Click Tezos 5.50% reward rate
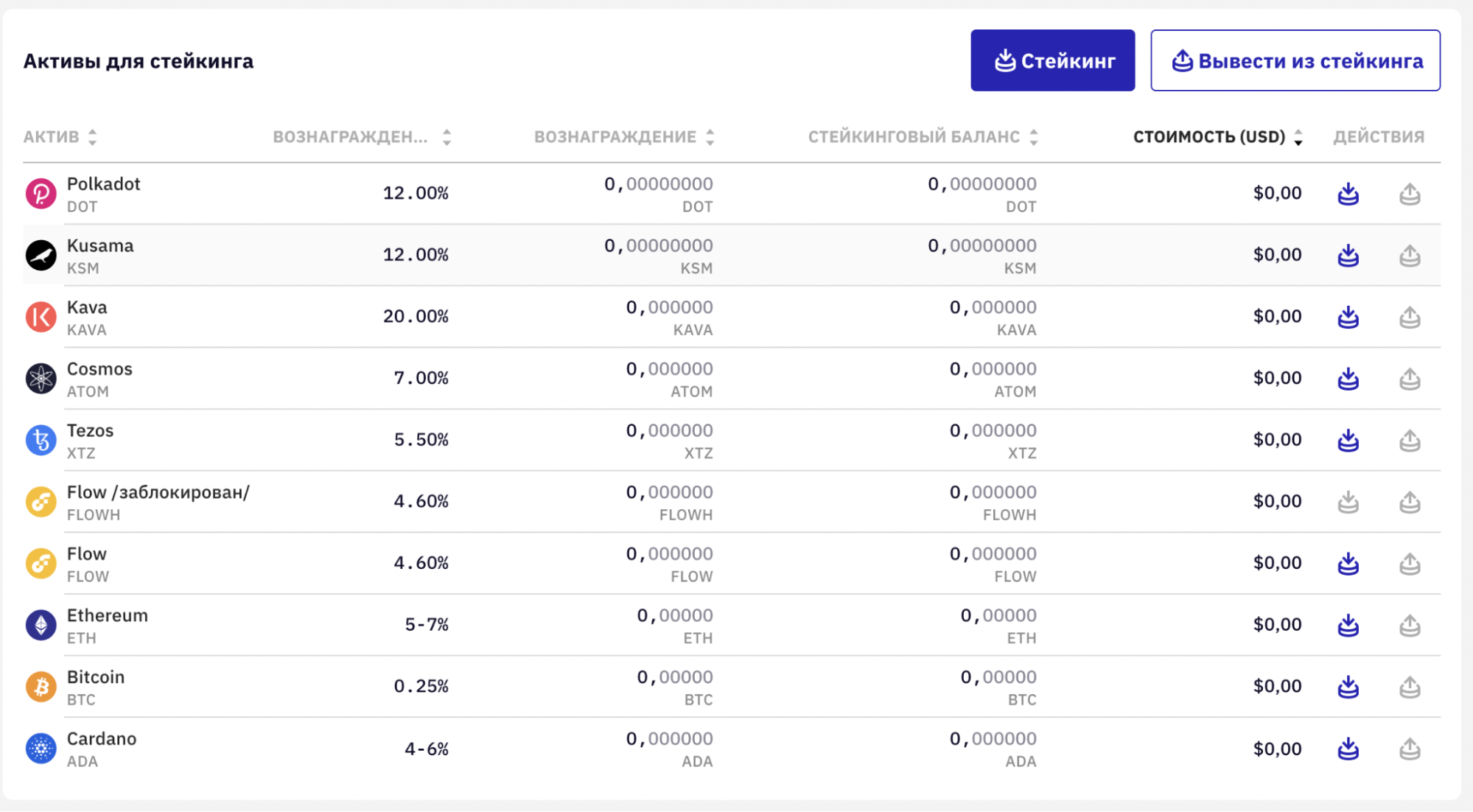 [x=421, y=441]
